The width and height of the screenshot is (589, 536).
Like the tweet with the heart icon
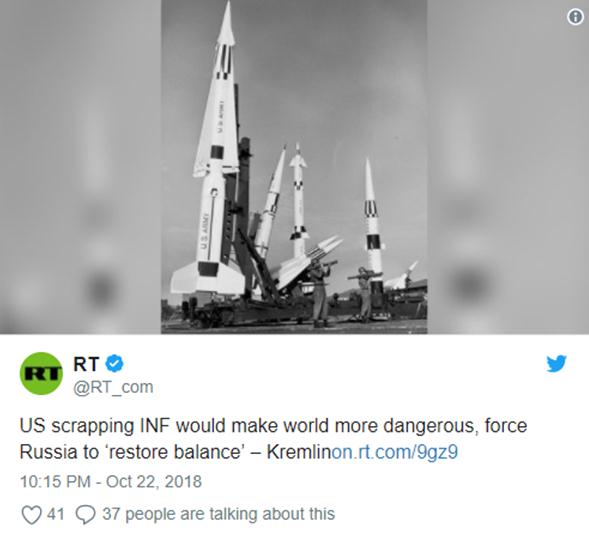tap(31, 514)
